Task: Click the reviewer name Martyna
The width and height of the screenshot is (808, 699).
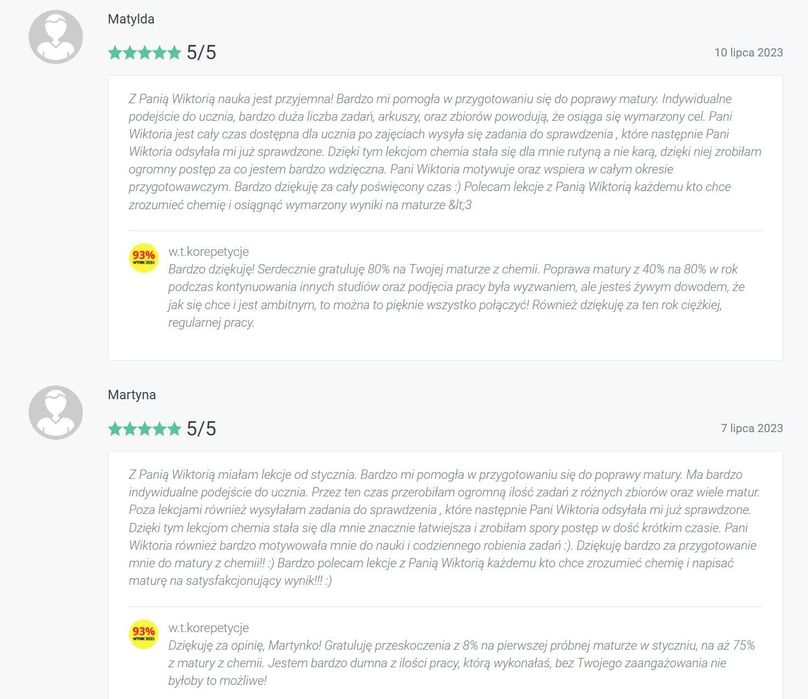Action: 131,395
